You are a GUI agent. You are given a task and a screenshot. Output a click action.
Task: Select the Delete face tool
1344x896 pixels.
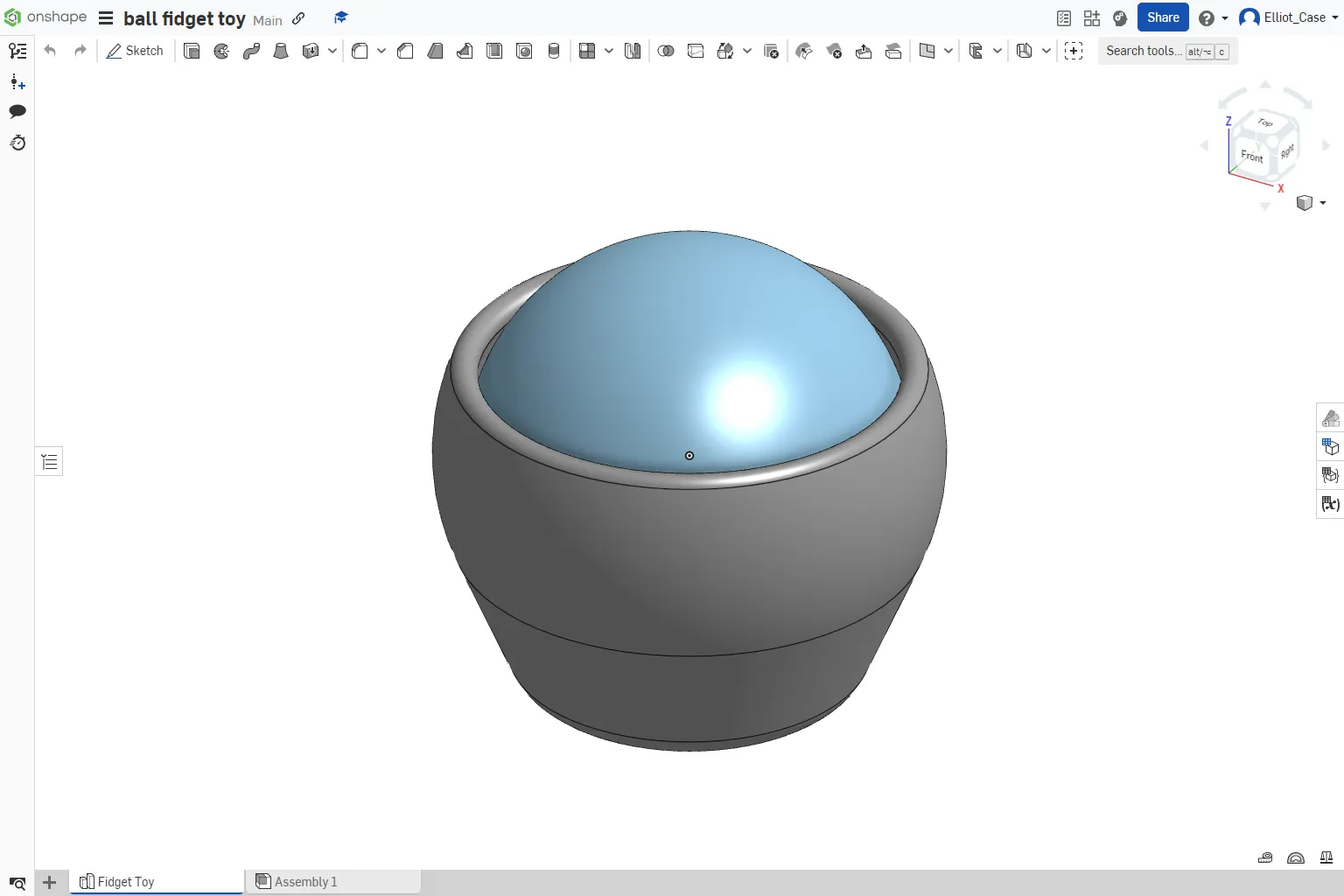tap(834, 51)
